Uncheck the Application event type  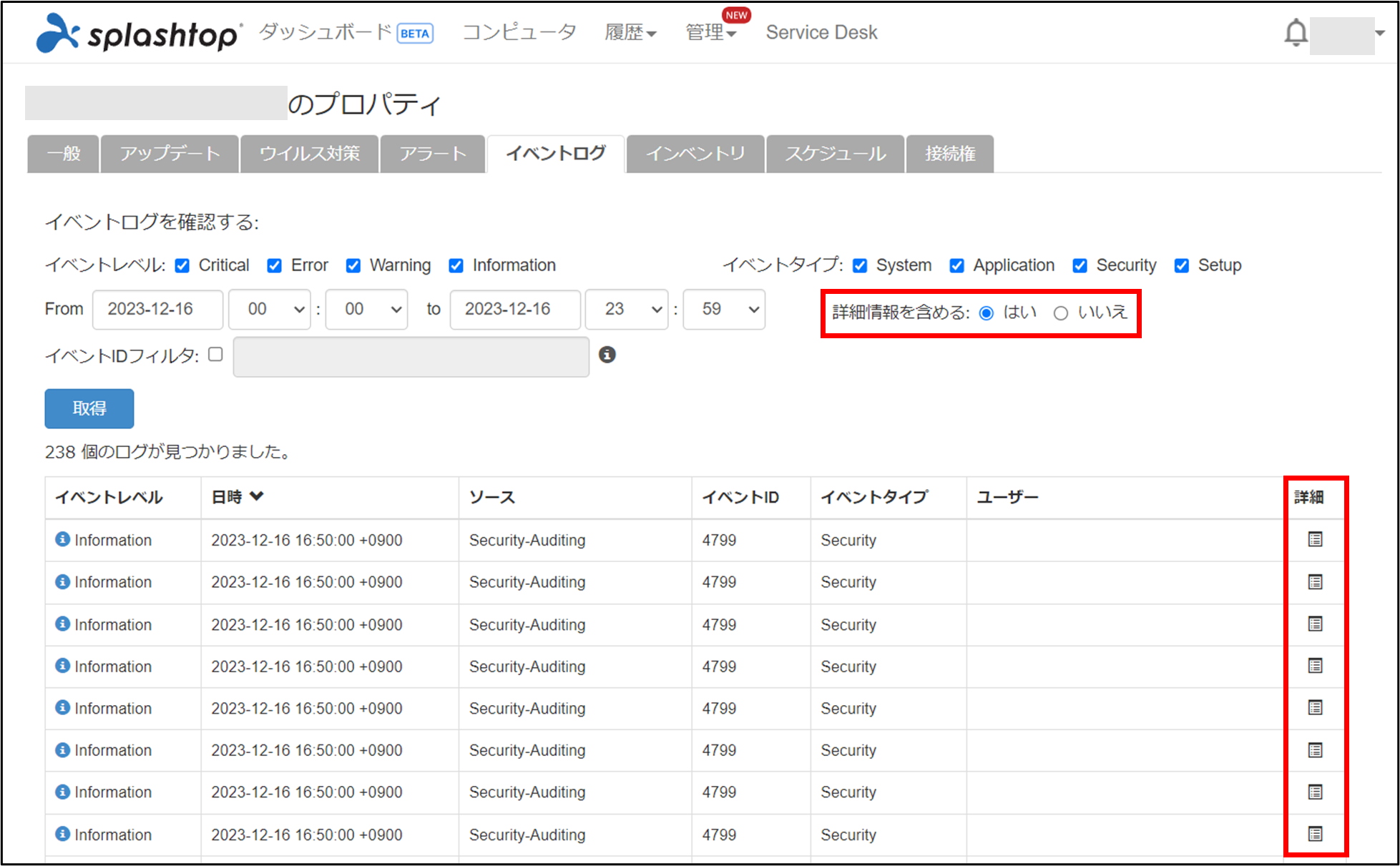(956, 266)
